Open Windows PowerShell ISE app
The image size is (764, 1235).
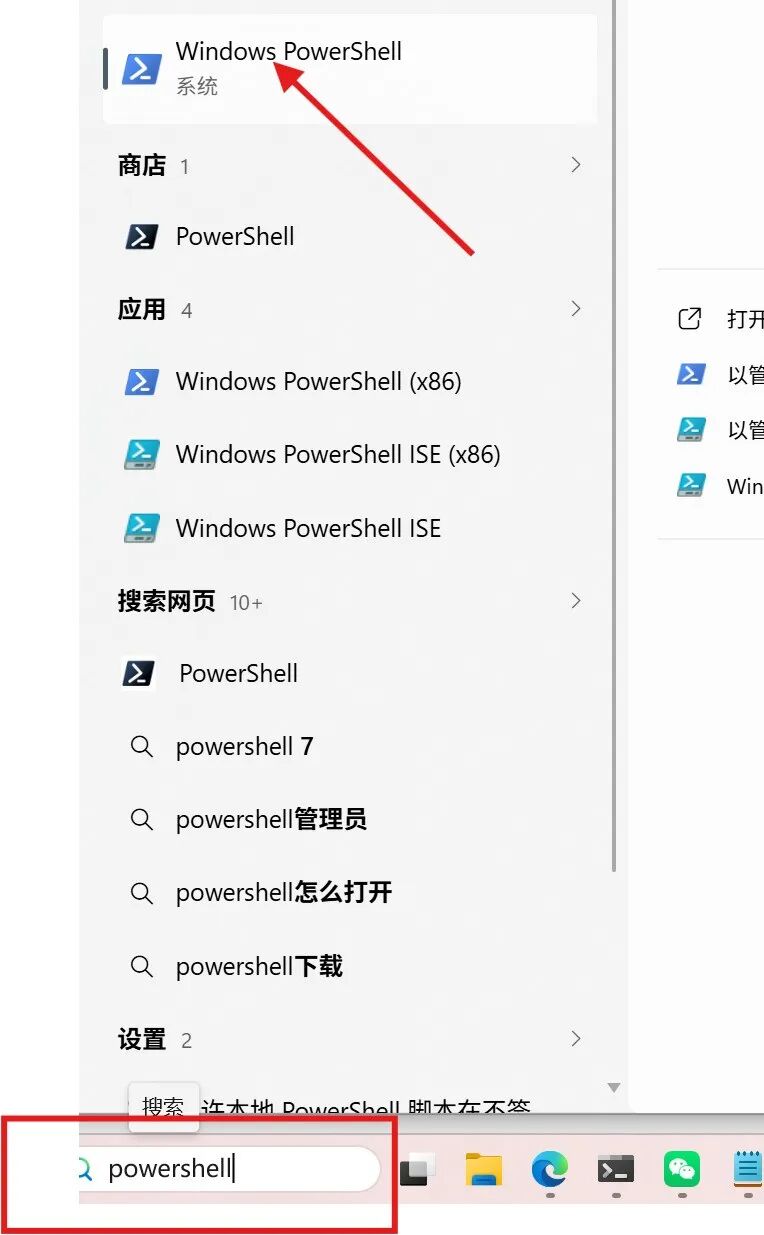coord(350,528)
